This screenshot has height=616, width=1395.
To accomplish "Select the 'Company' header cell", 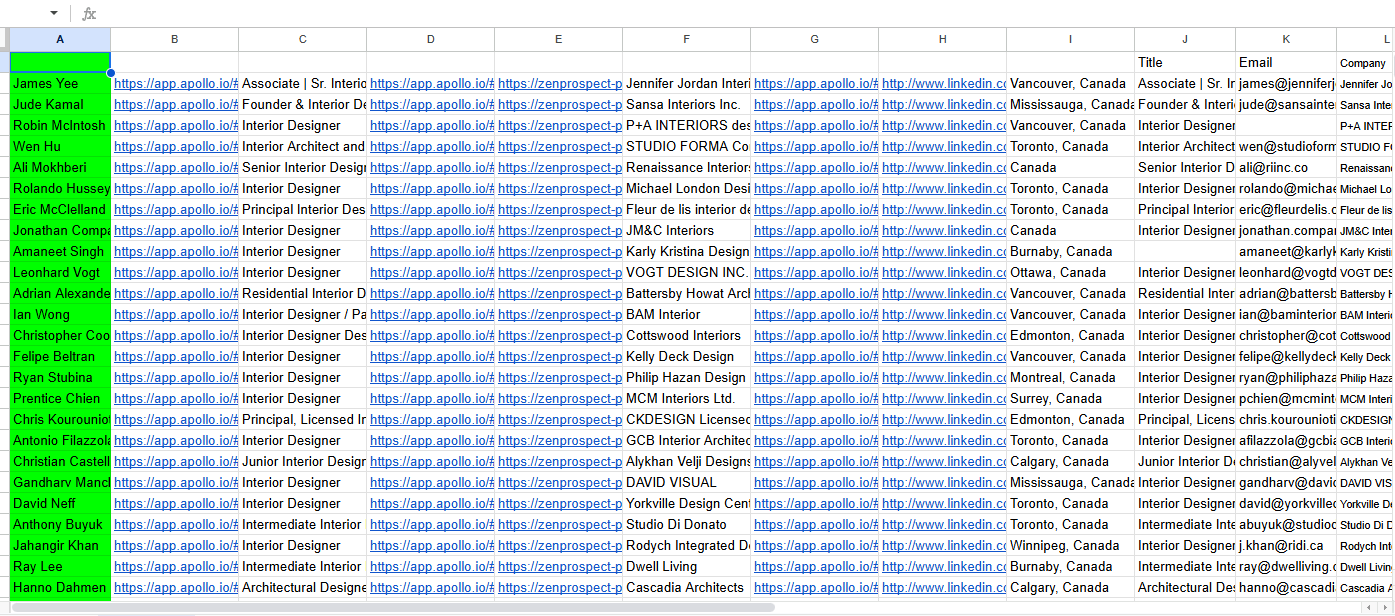I will (1366, 62).
